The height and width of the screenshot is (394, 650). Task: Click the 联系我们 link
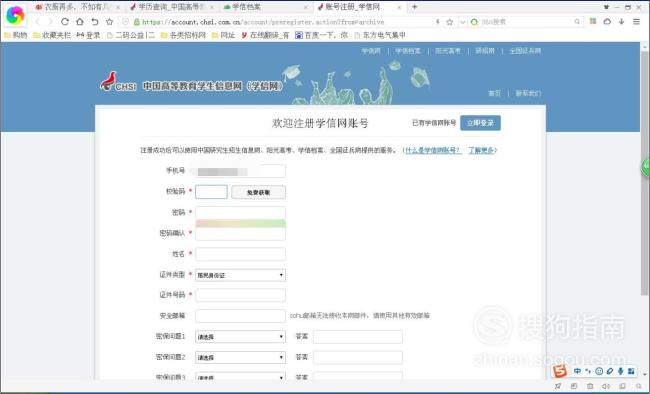tap(528, 93)
